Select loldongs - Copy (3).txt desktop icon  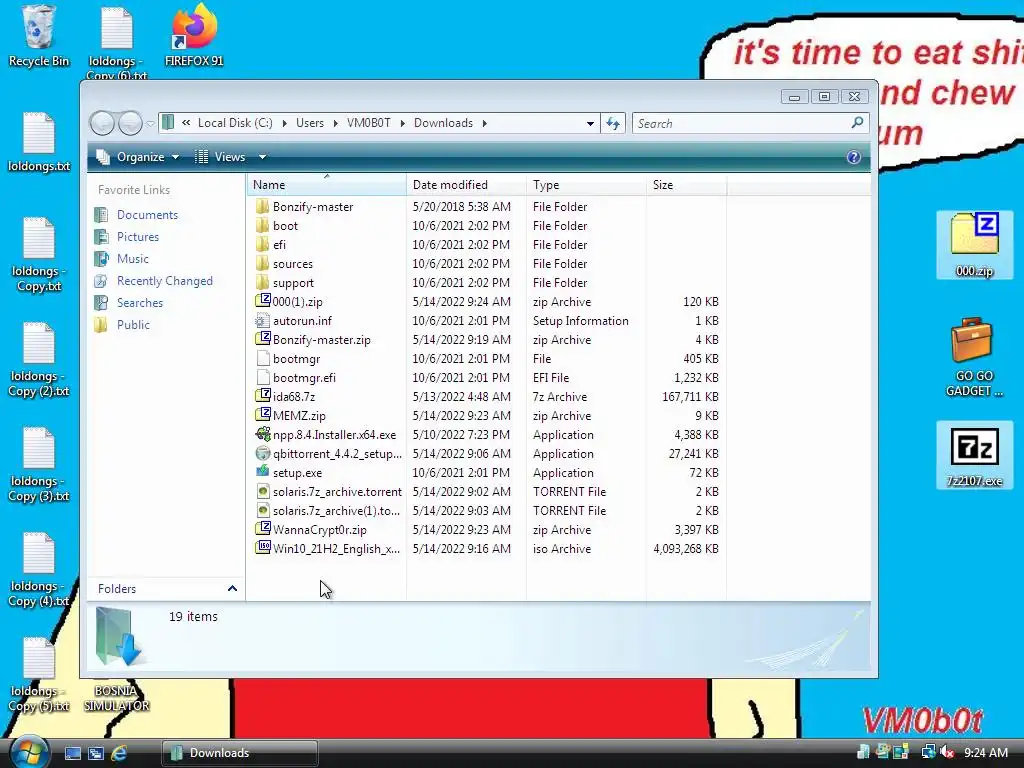39,464
